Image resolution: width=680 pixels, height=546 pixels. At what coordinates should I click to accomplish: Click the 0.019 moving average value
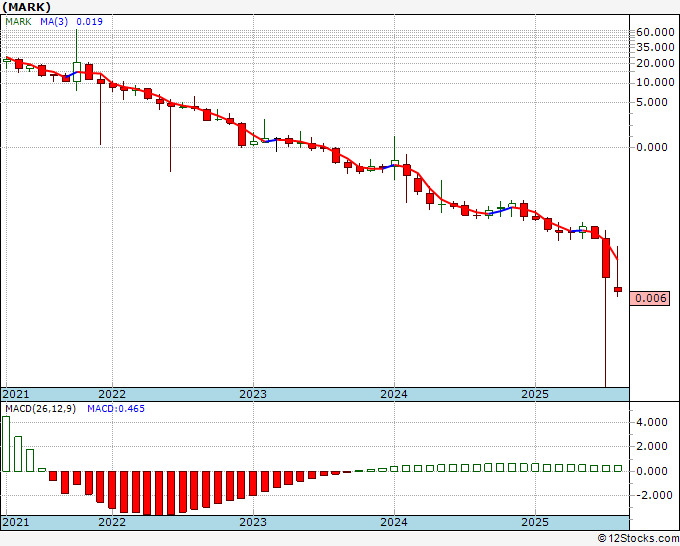tap(89, 22)
